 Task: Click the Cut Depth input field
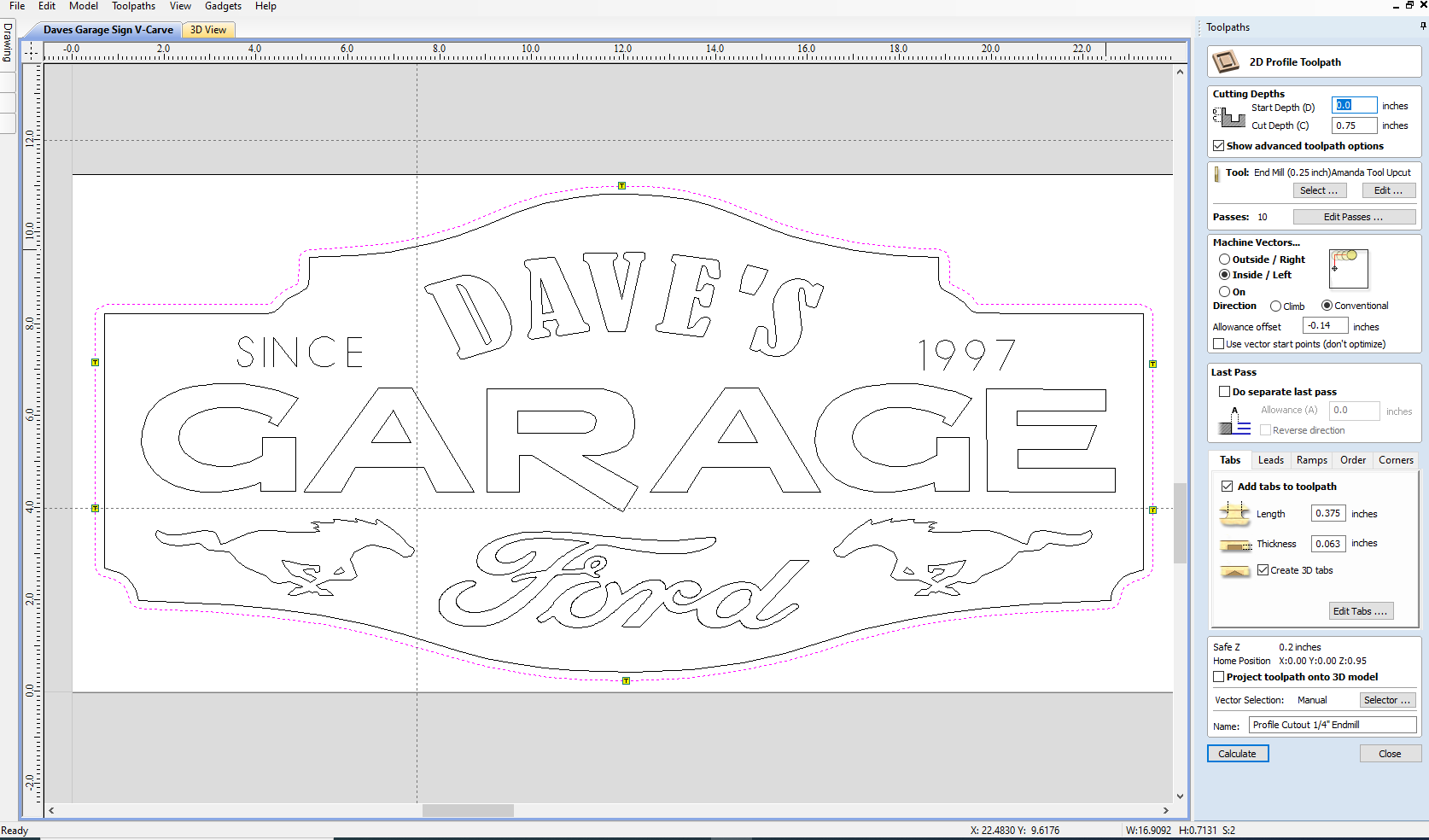click(x=1355, y=125)
